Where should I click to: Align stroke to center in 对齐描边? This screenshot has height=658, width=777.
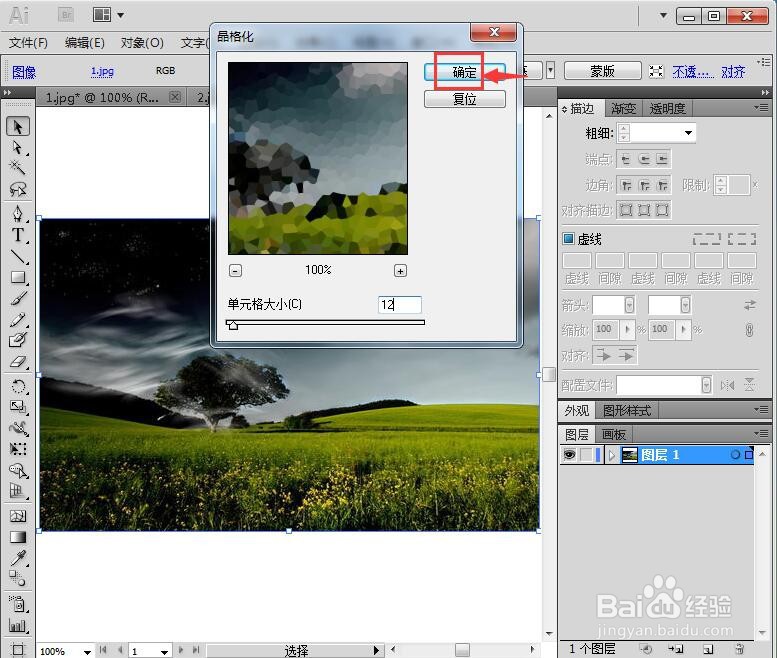pyautogui.click(x=626, y=210)
